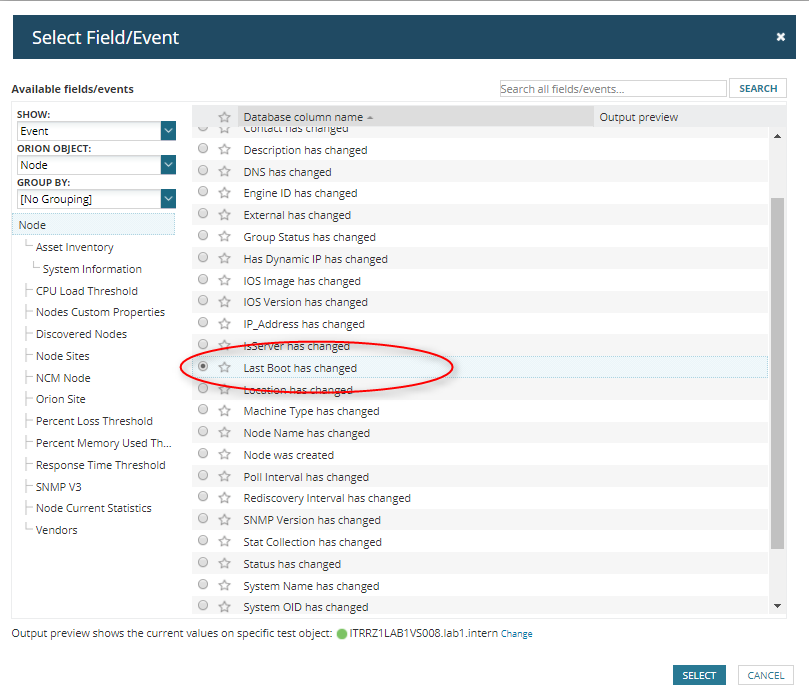Open SNMP V3 in the tree
The width and height of the screenshot is (809, 700).
coord(58,487)
